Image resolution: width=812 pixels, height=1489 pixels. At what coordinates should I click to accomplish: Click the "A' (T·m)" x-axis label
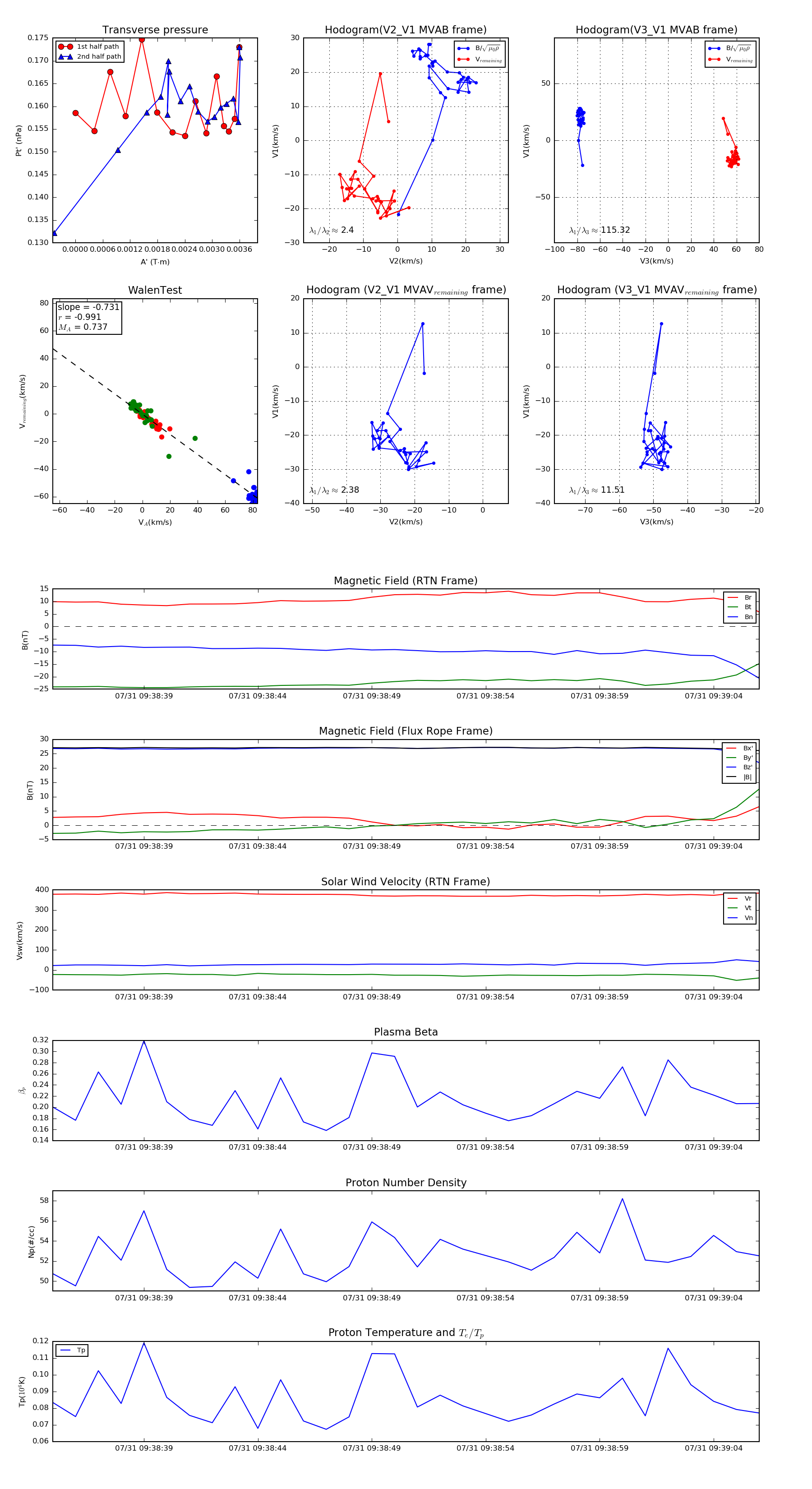pyautogui.click(x=155, y=262)
